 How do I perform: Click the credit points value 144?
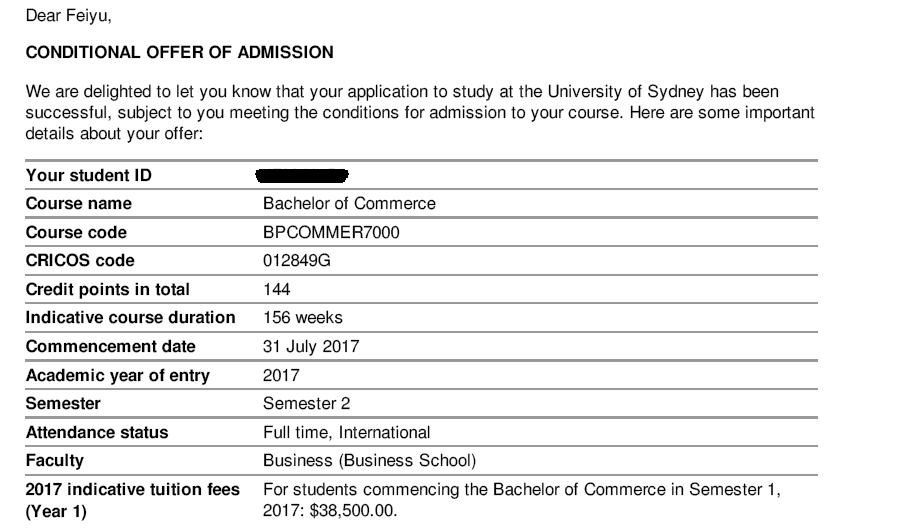coord(276,290)
